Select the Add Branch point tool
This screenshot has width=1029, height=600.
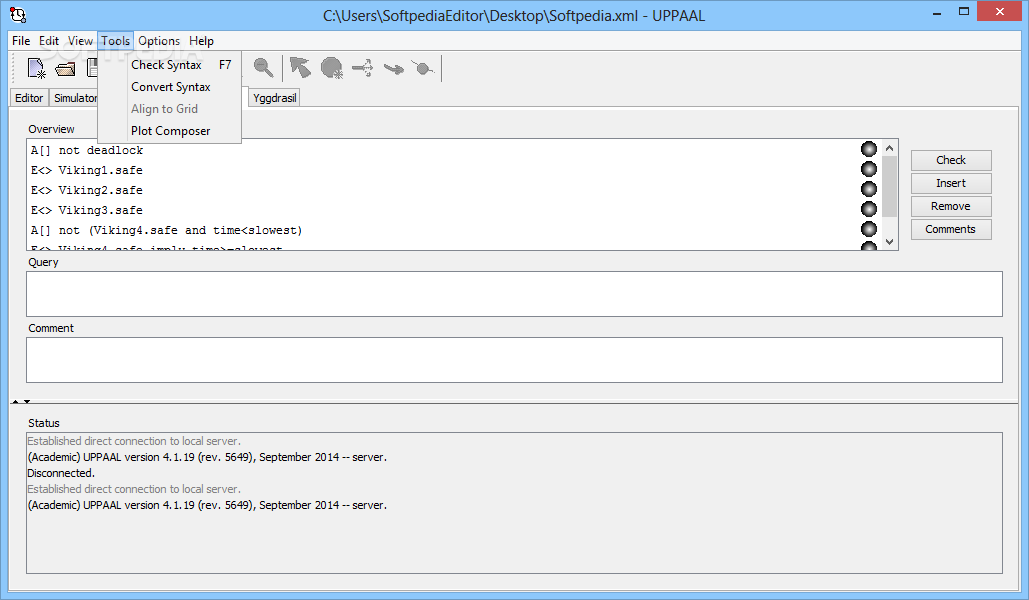pos(362,68)
